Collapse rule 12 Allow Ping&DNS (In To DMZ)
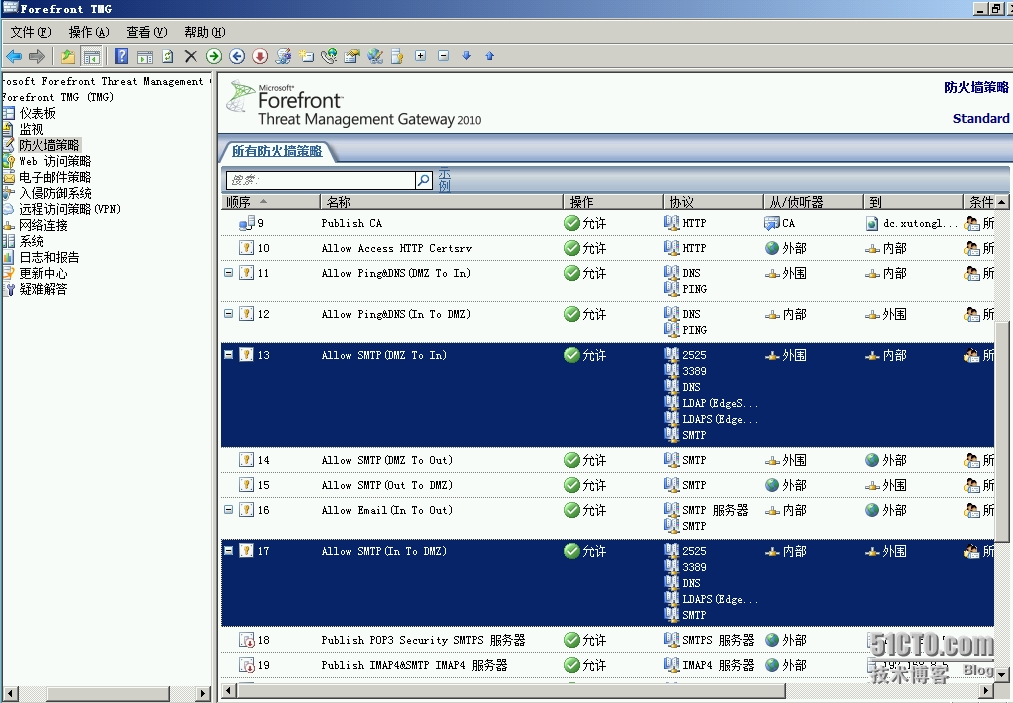 point(228,313)
